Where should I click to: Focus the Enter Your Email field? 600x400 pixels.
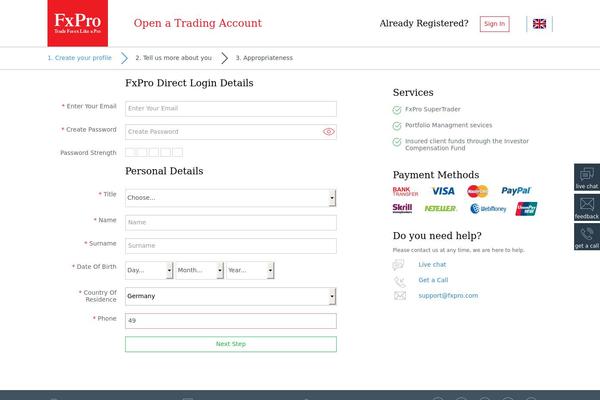231,109
